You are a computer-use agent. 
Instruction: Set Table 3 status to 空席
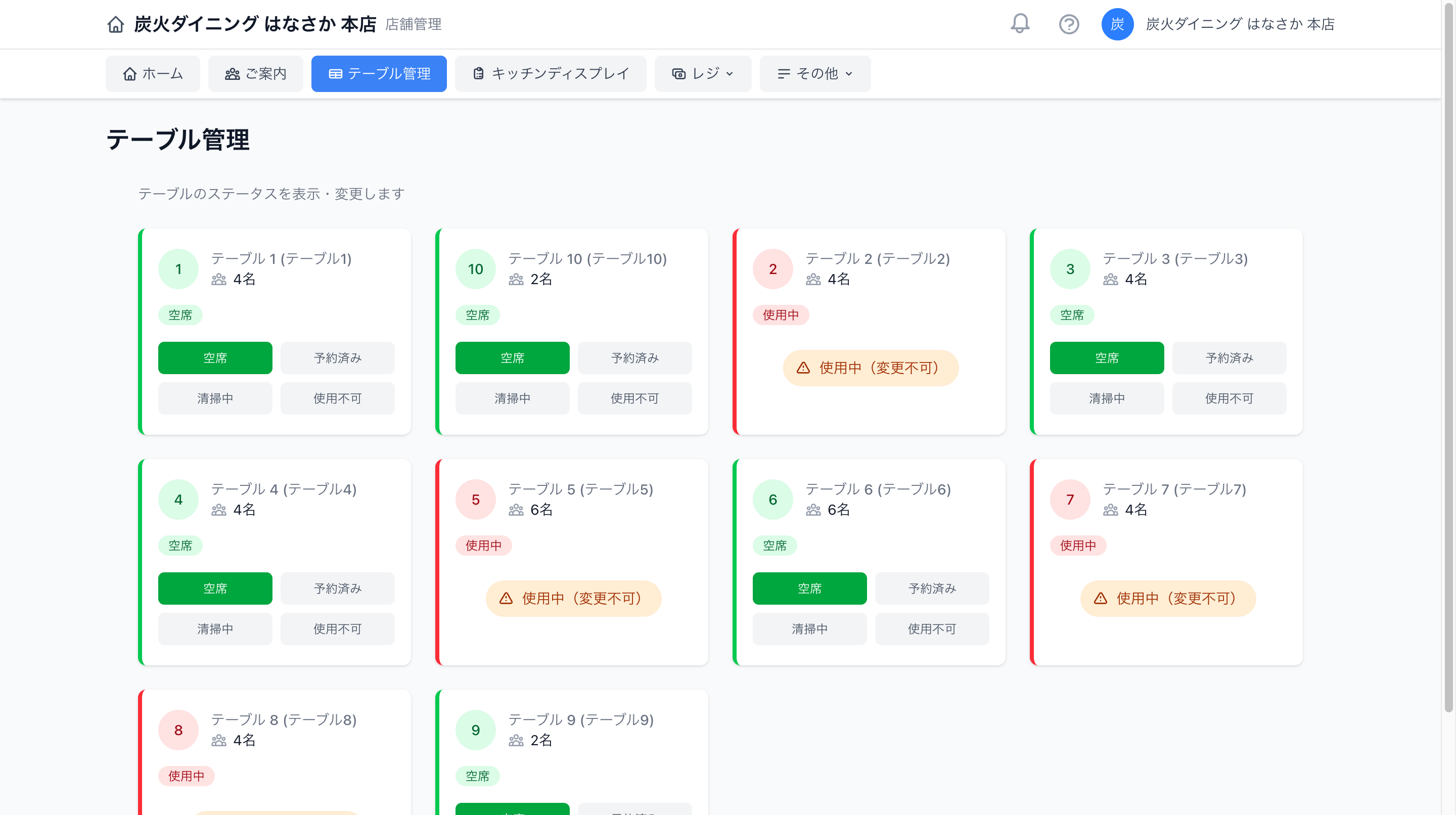[x=1107, y=358]
